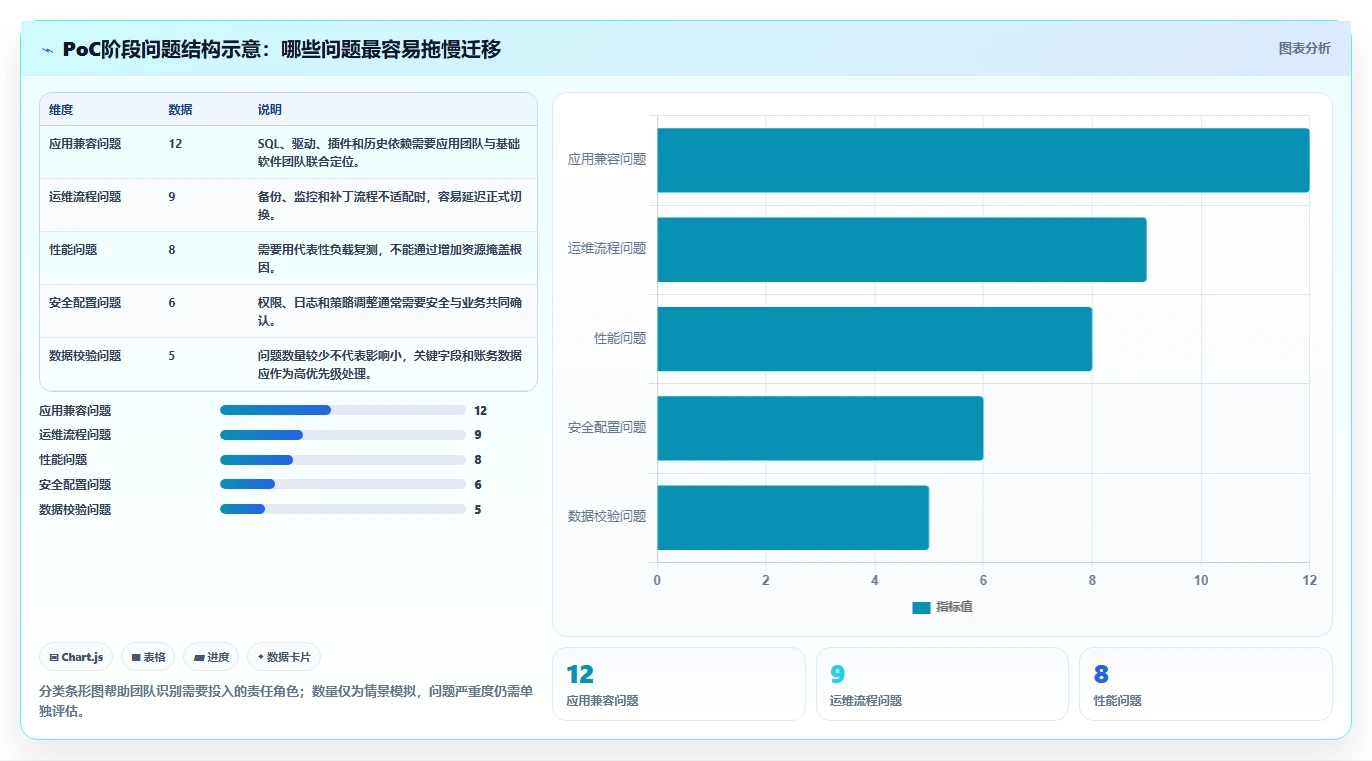Viewport: 1372px width, 761px height.
Task: Click the table value 6 for 安全配置问题
Action: pos(172,303)
